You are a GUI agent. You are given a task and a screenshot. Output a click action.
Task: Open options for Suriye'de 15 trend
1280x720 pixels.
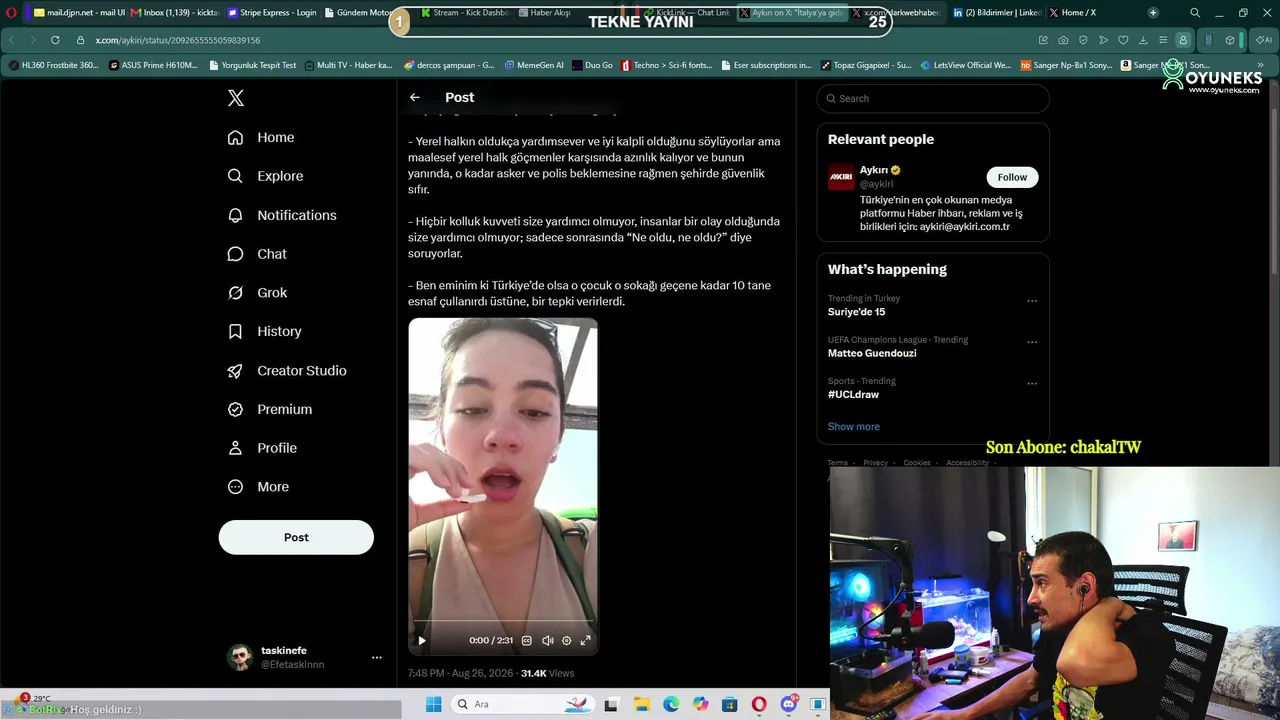pos(1032,301)
